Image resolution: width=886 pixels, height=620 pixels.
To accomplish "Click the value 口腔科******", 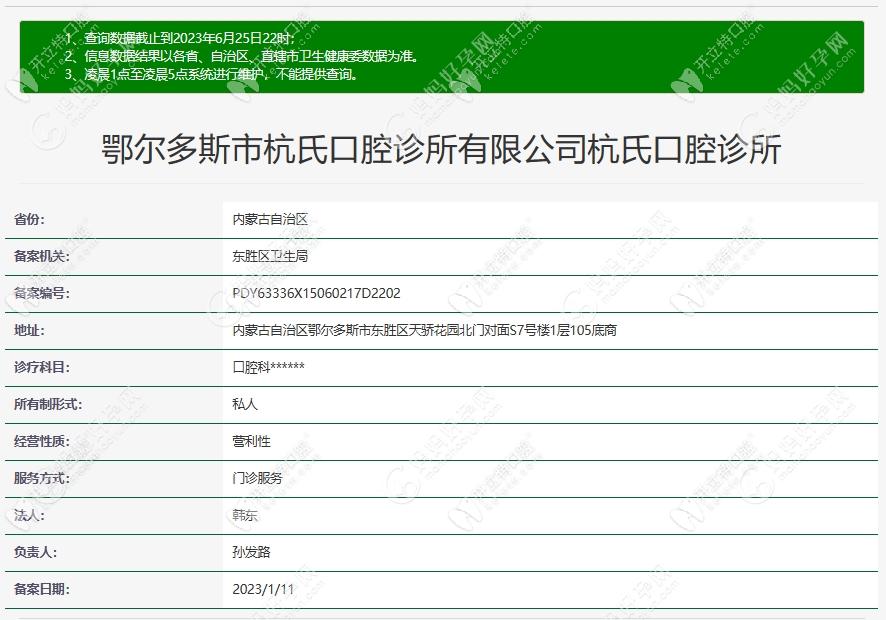I will (x=268, y=367).
